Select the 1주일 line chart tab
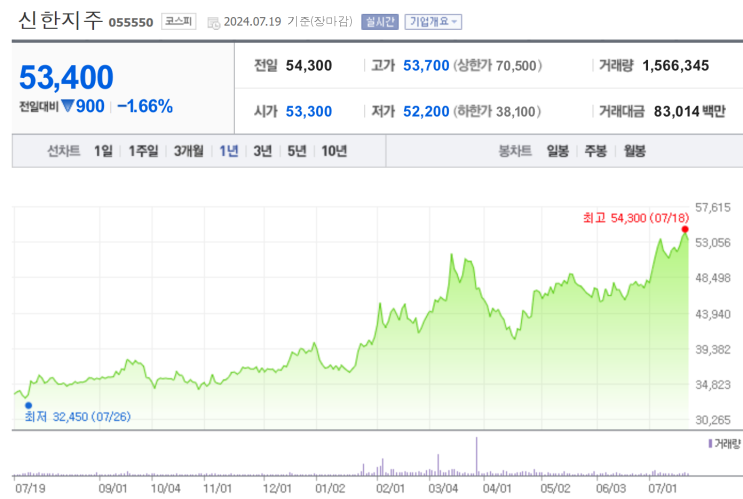The width and height of the screenshot is (743, 499). [144, 151]
